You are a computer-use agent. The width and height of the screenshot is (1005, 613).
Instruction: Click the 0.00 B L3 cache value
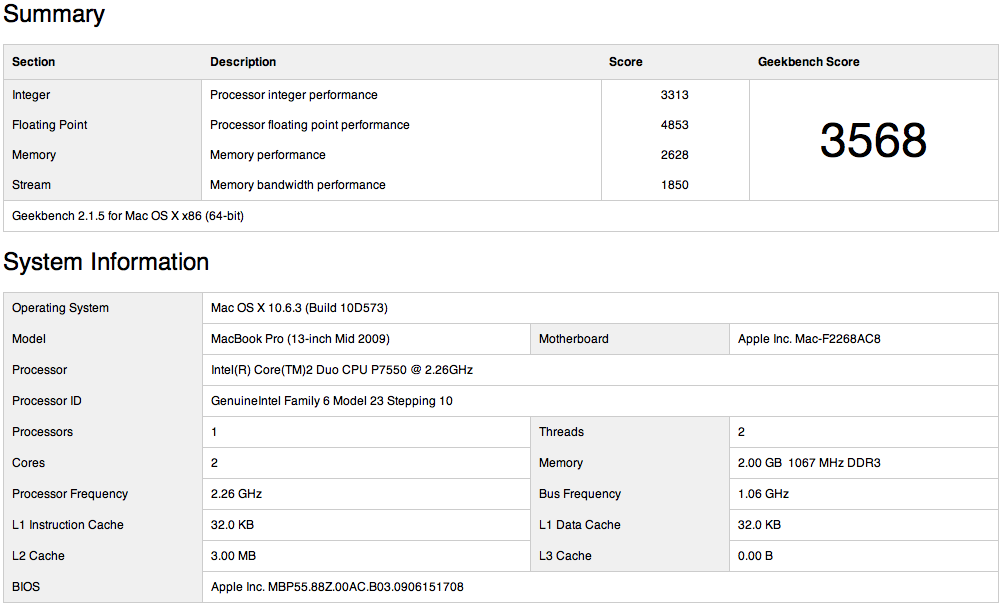[755, 556]
